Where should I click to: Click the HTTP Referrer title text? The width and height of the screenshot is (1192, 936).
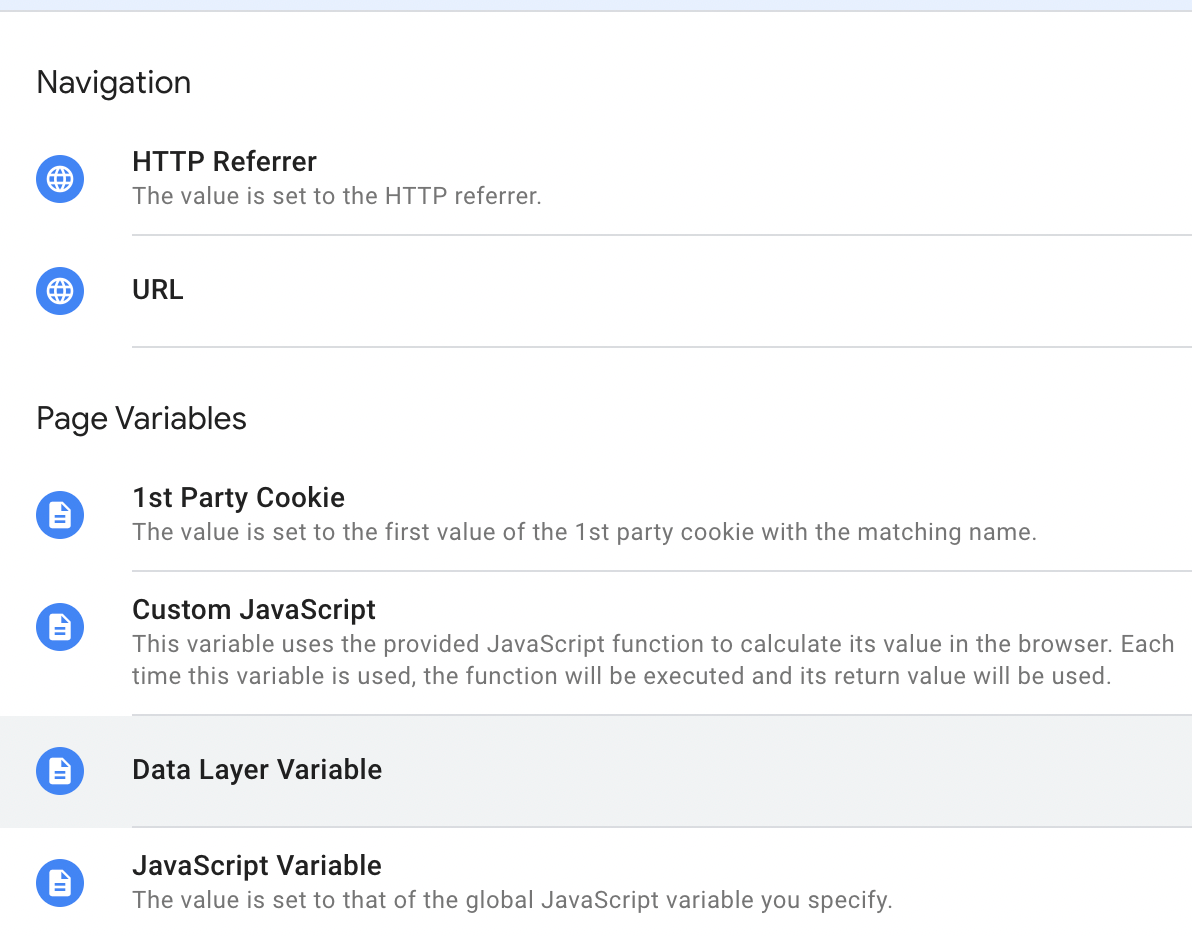point(224,161)
